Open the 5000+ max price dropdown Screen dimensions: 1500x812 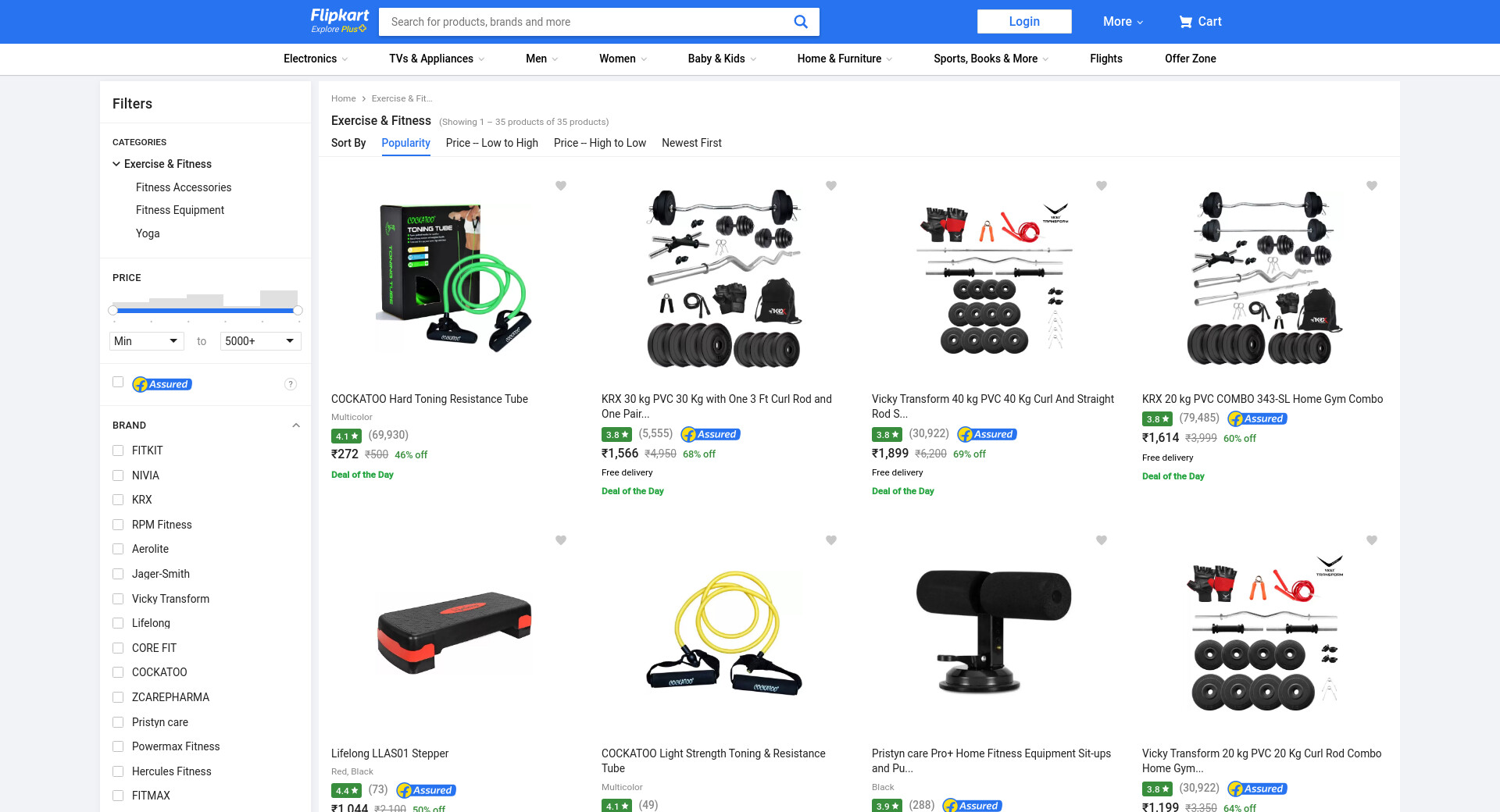point(260,341)
